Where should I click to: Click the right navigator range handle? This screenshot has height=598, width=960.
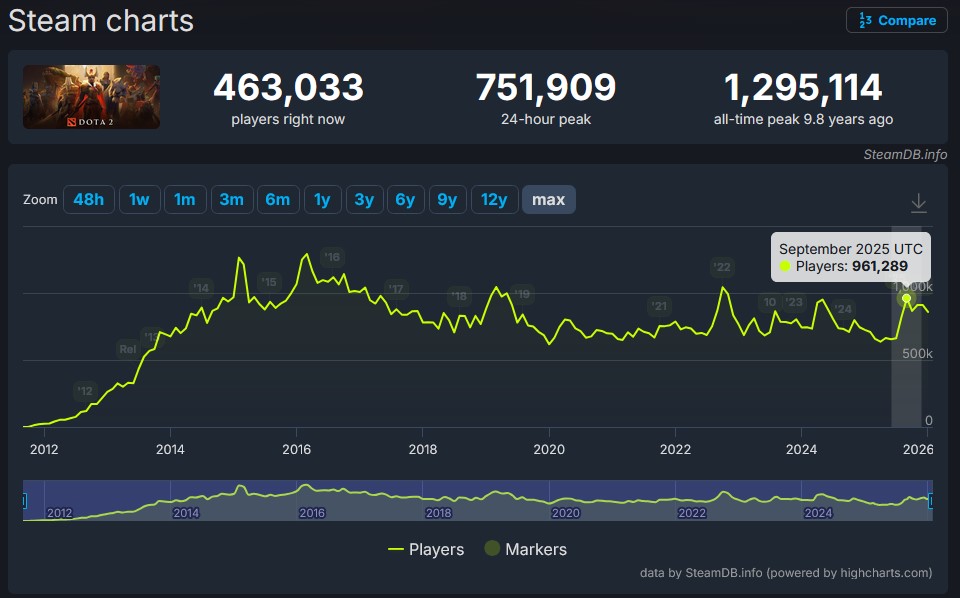click(x=931, y=501)
